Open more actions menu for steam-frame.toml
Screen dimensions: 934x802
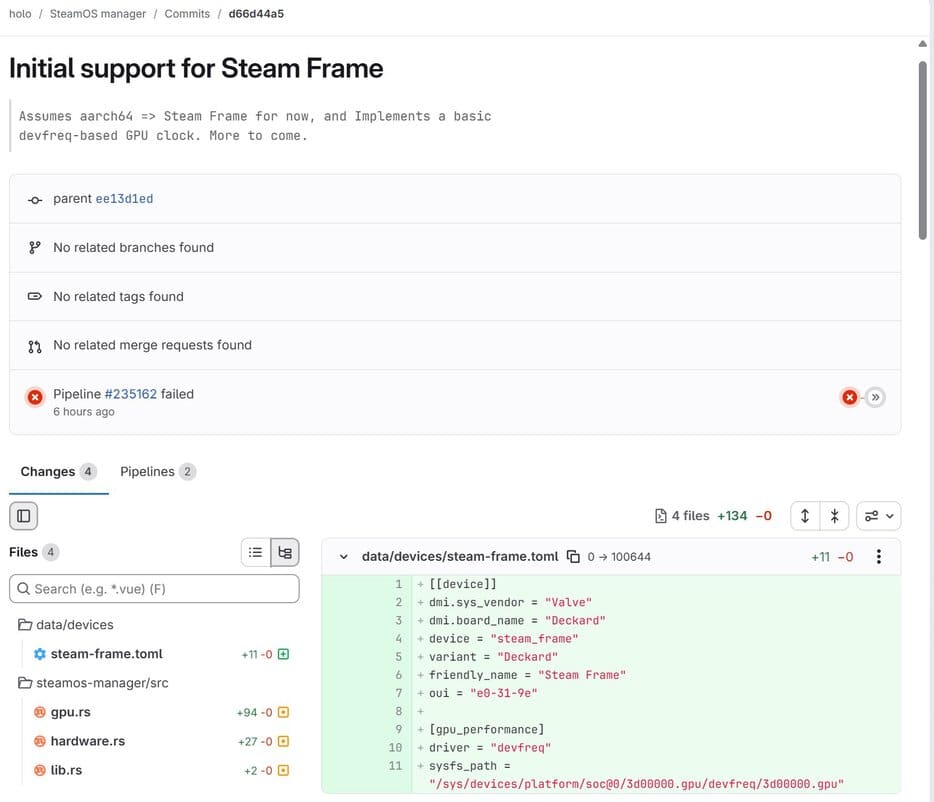pos(879,557)
